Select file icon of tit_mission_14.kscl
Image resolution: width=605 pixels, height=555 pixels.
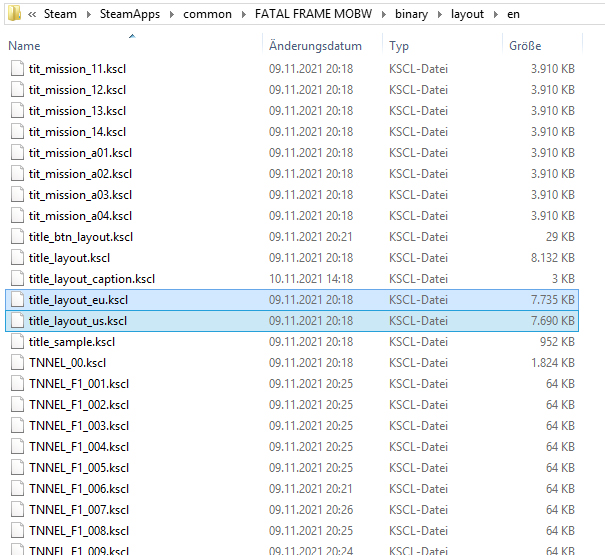(x=17, y=132)
